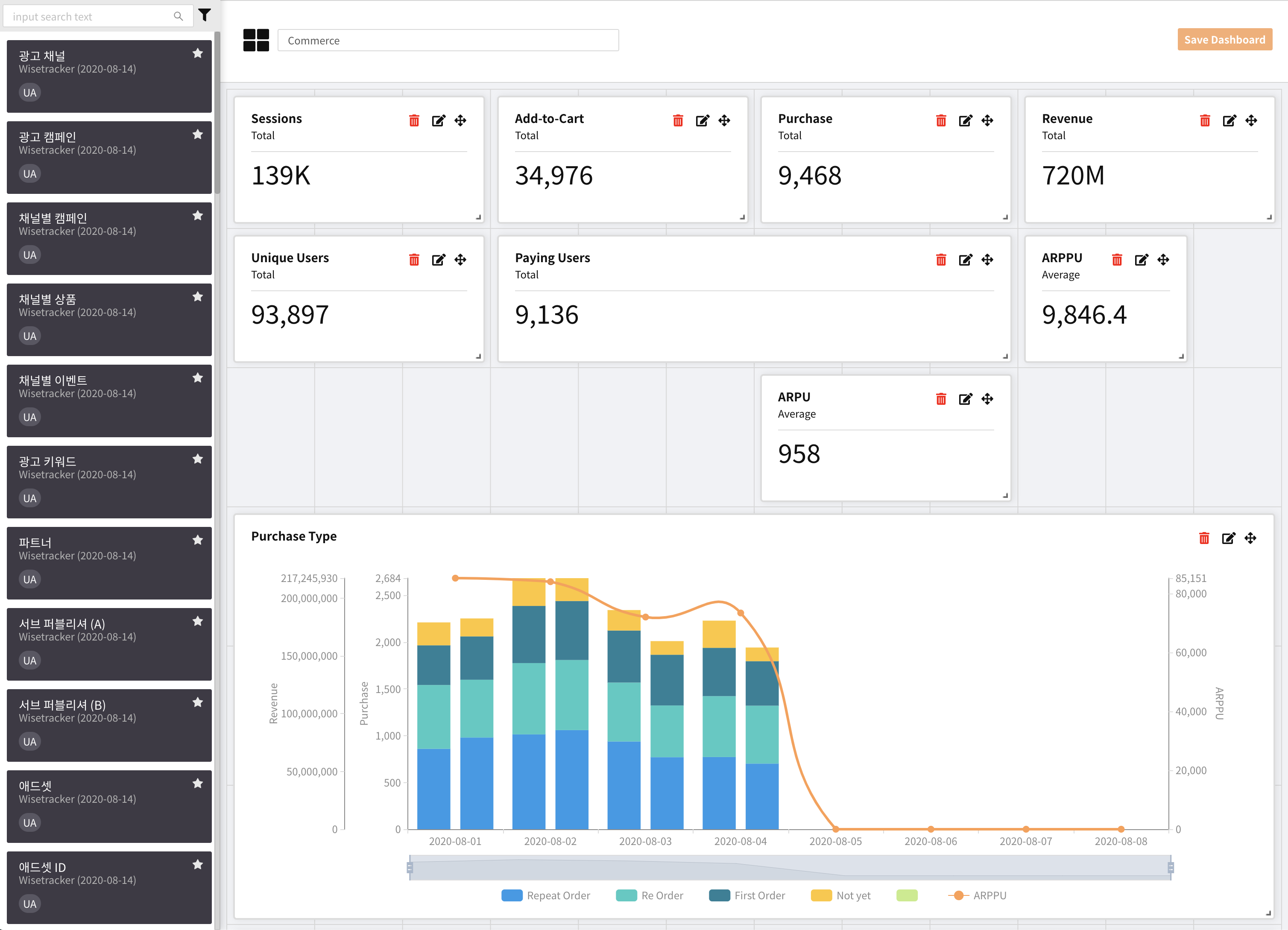Click the Commerce dashboard name field
Screen dimensions: 1288x930
448,40
